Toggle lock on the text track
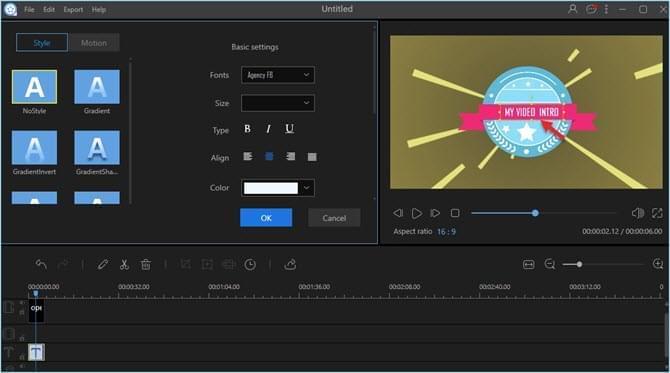This screenshot has width=670, height=373. 21,357
